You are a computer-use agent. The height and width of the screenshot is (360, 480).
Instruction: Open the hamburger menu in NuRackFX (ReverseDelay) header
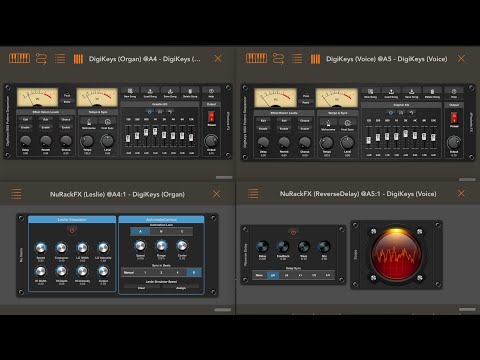click(253, 193)
